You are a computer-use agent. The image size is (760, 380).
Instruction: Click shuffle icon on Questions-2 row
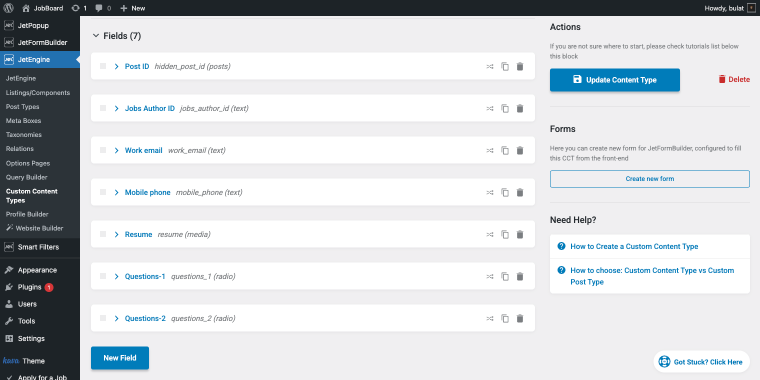point(490,318)
